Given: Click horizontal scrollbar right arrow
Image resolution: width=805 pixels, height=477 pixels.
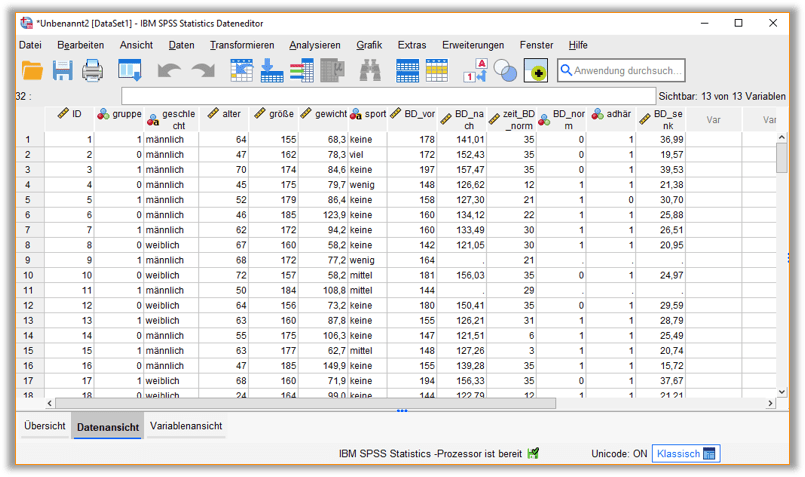Looking at the screenshot, I should point(770,404).
